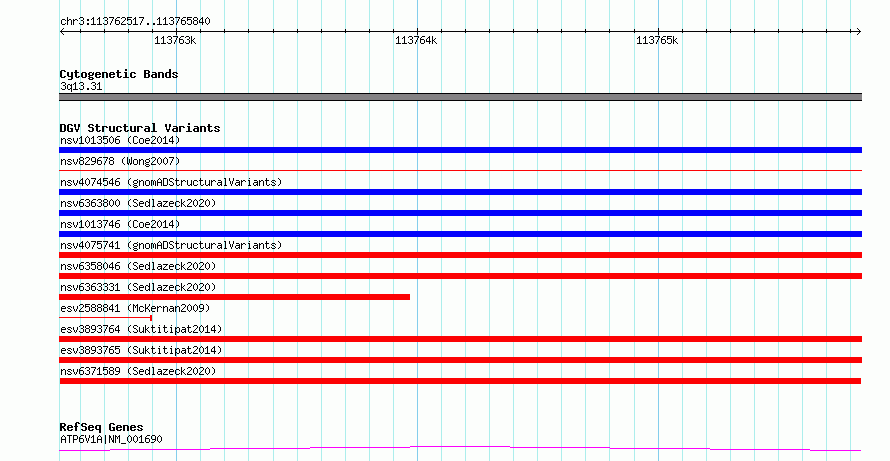Open the ATP6V1A|NM_001690 gene label
This screenshot has height=461, width=890.
[x=111, y=439]
